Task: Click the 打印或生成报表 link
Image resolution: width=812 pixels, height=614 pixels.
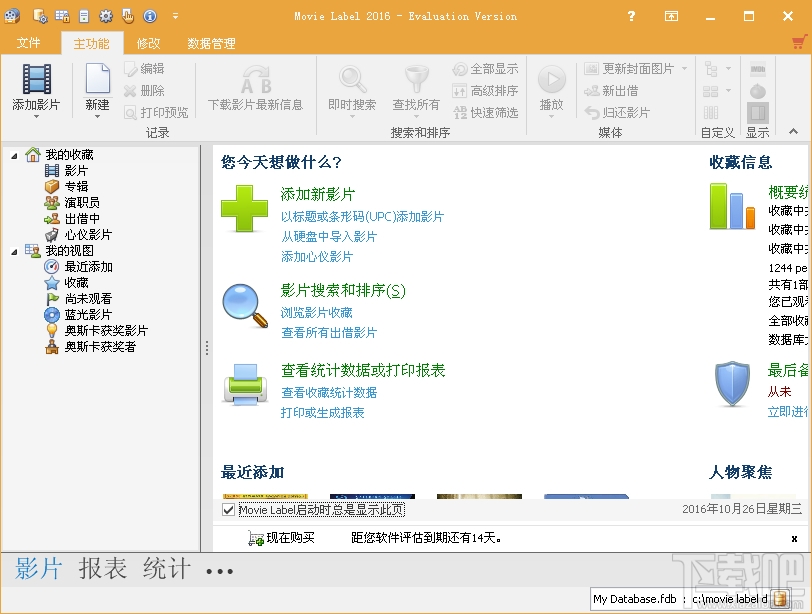Action: (x=323, y=413)
